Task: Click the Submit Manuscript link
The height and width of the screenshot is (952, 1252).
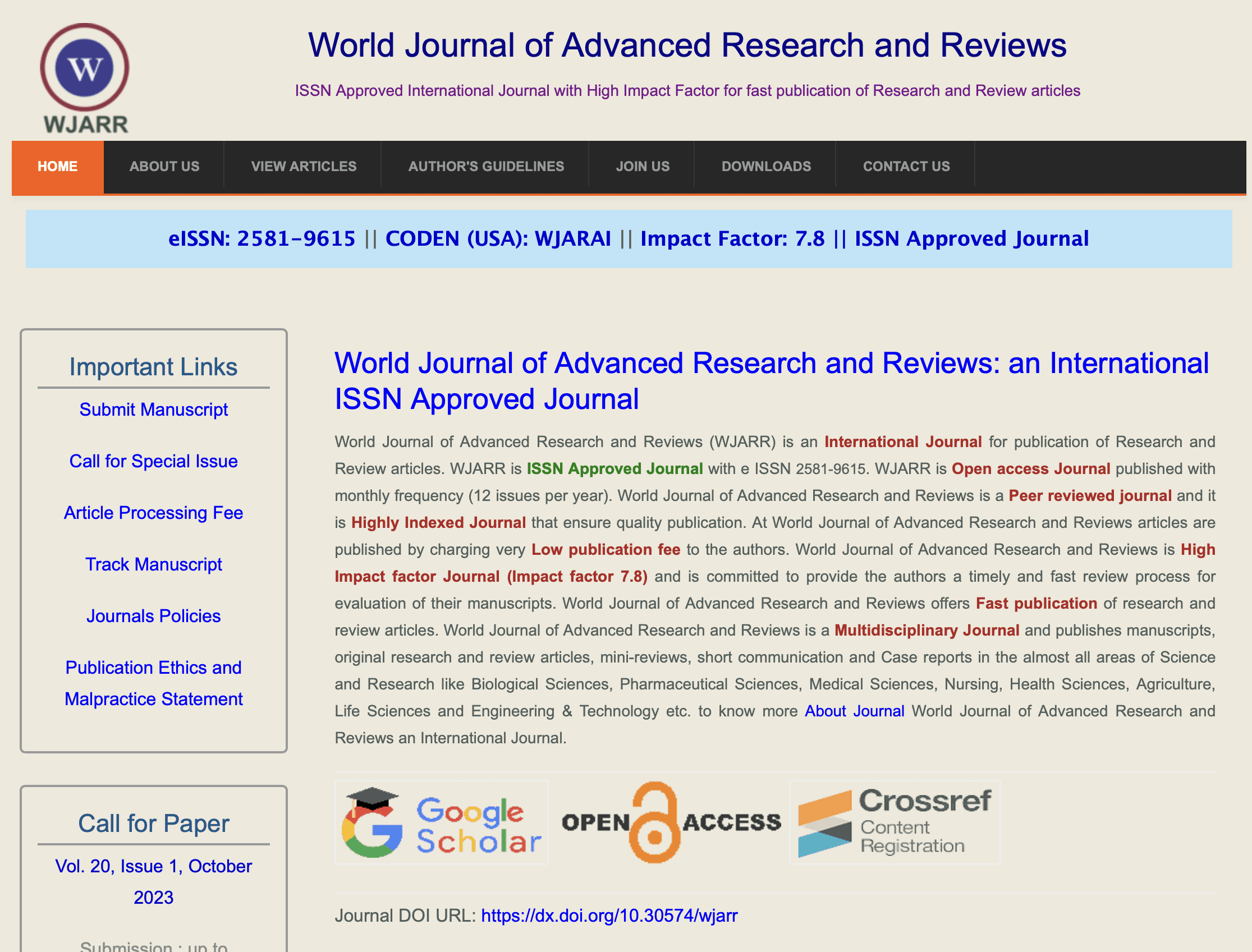Action: click(x=154, y=410)
